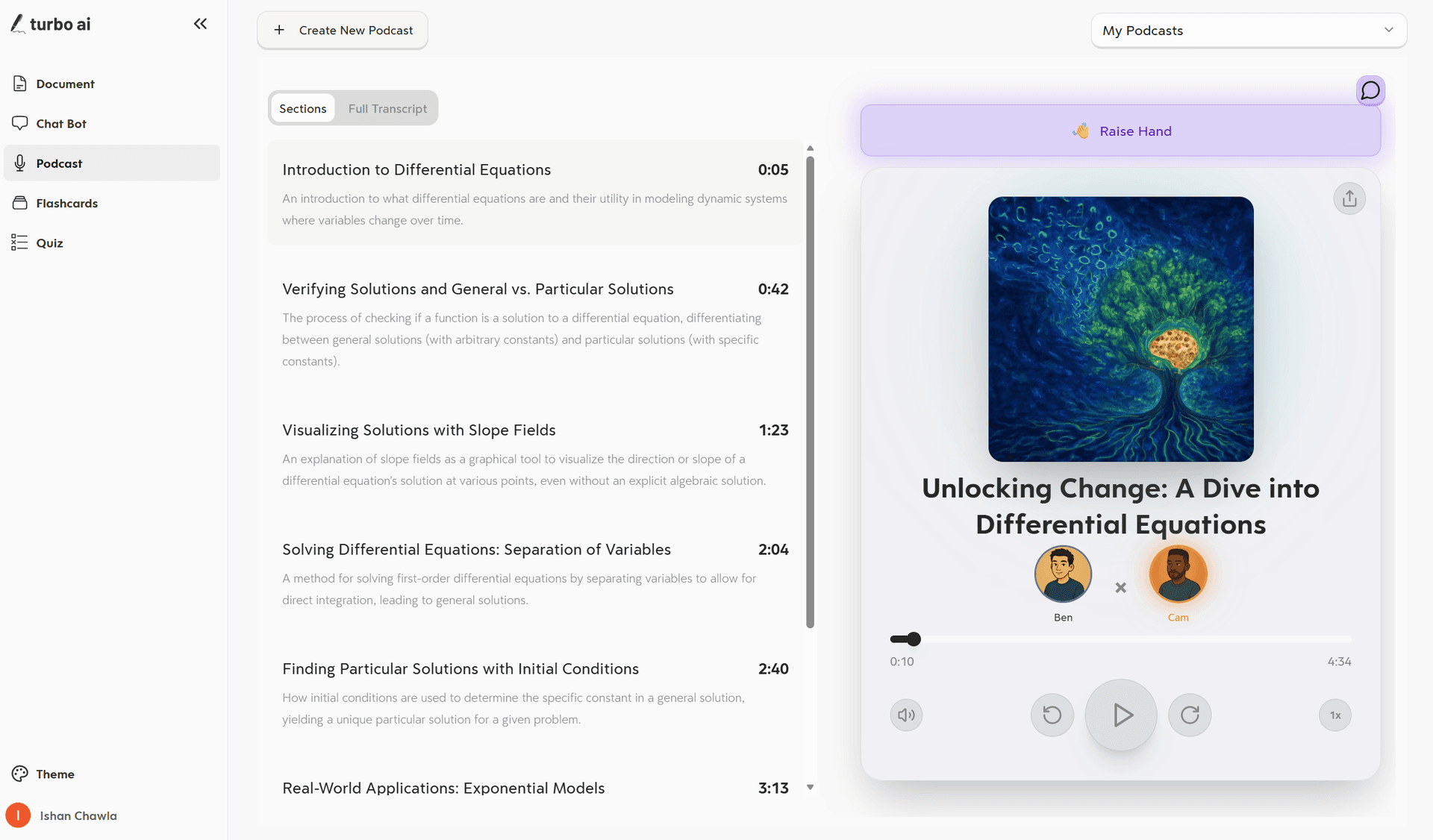Click the 4:34 total duration label
The height and width of the screenshot is (840, 1433).
pyautogui.click(x=1339, y=661)
